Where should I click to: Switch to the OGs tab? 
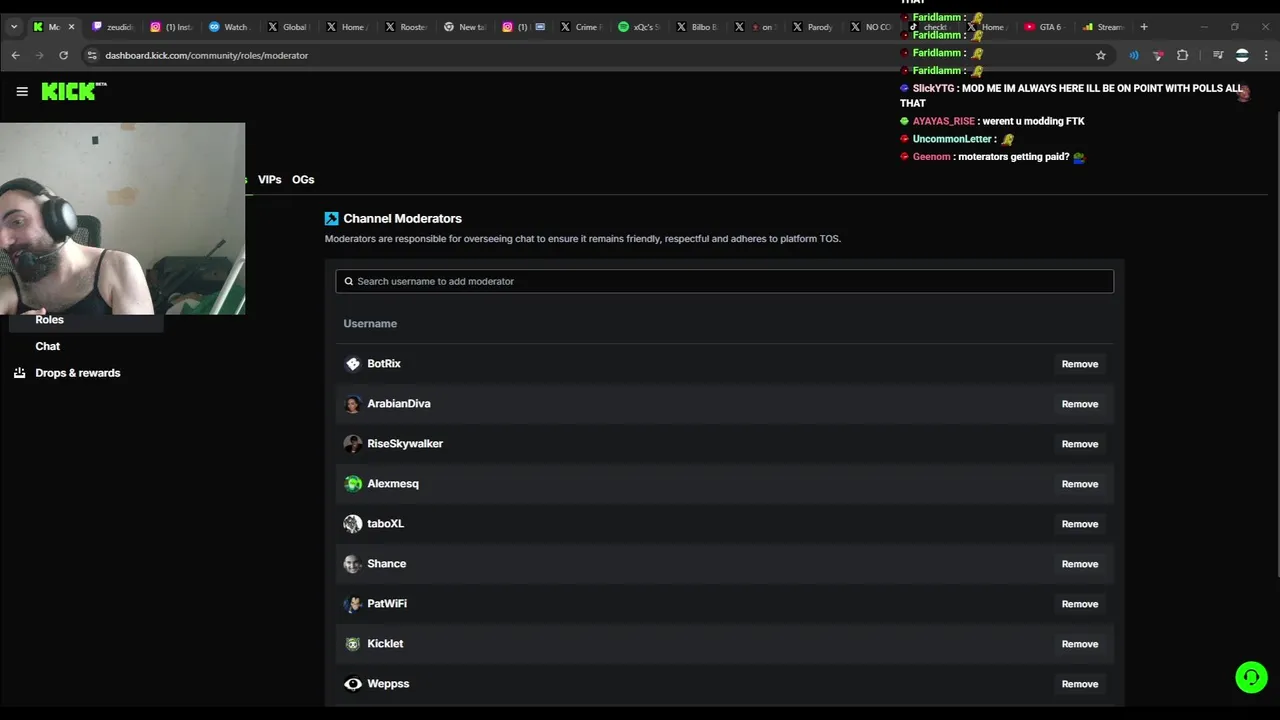303,180
